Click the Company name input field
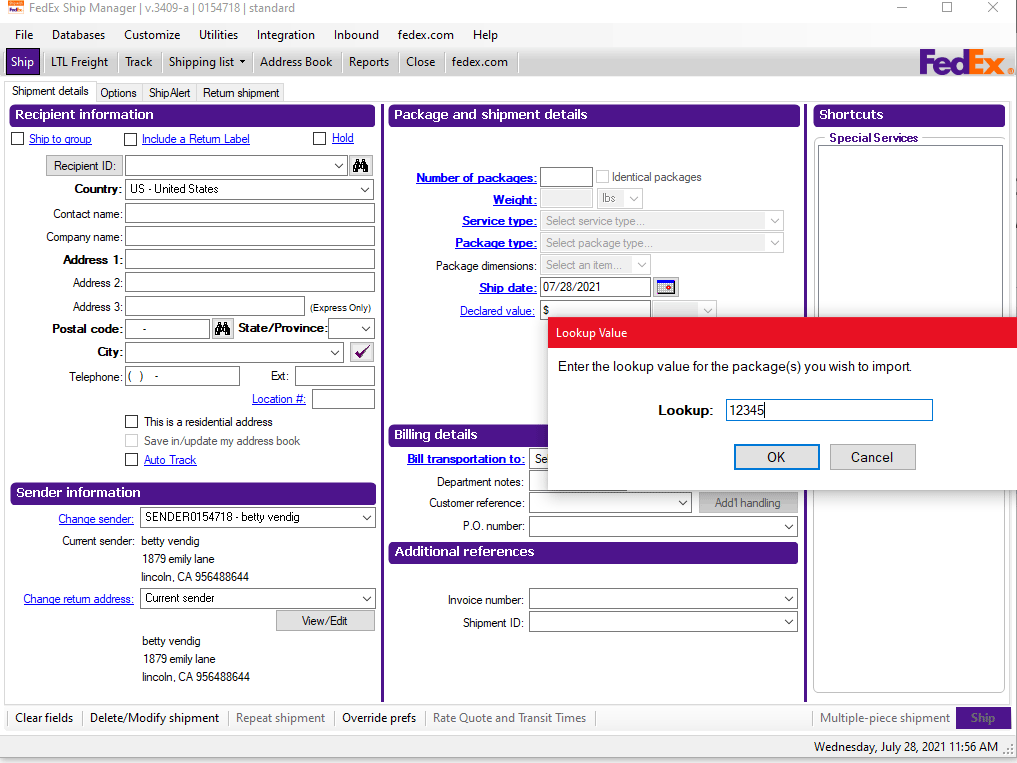This screenshot has width=1017, height=763. point(250,236)
